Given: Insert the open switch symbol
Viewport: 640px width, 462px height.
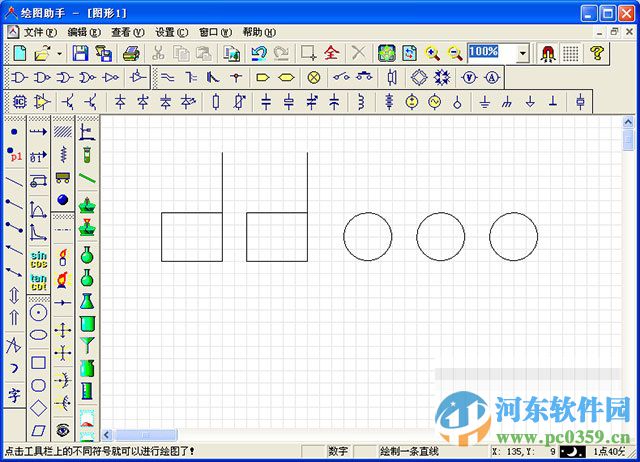Looking at the screenshot, I should click(x=341, y=77).
